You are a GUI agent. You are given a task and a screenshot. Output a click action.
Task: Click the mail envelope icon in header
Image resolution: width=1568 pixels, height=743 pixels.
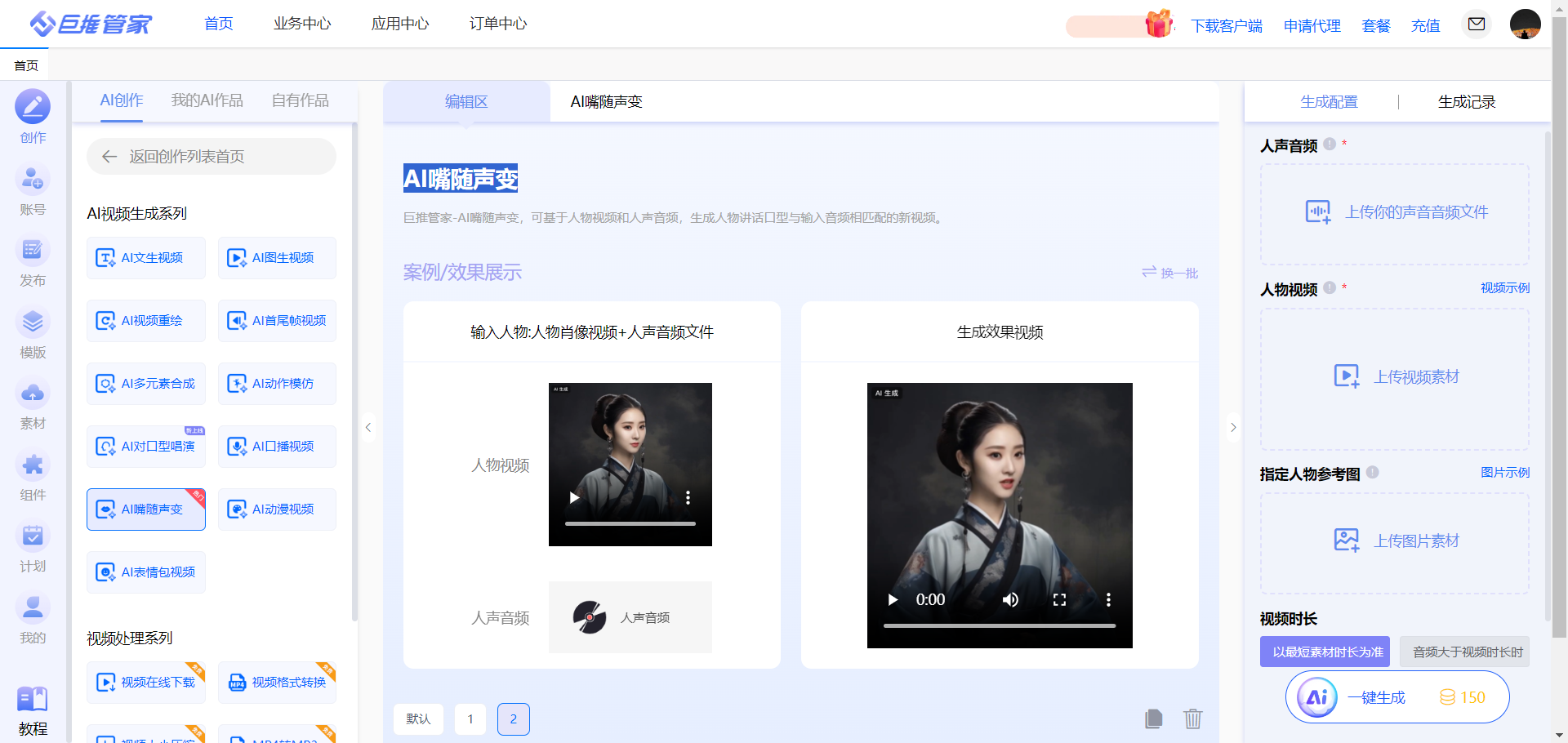click(x=1477, y=24)
